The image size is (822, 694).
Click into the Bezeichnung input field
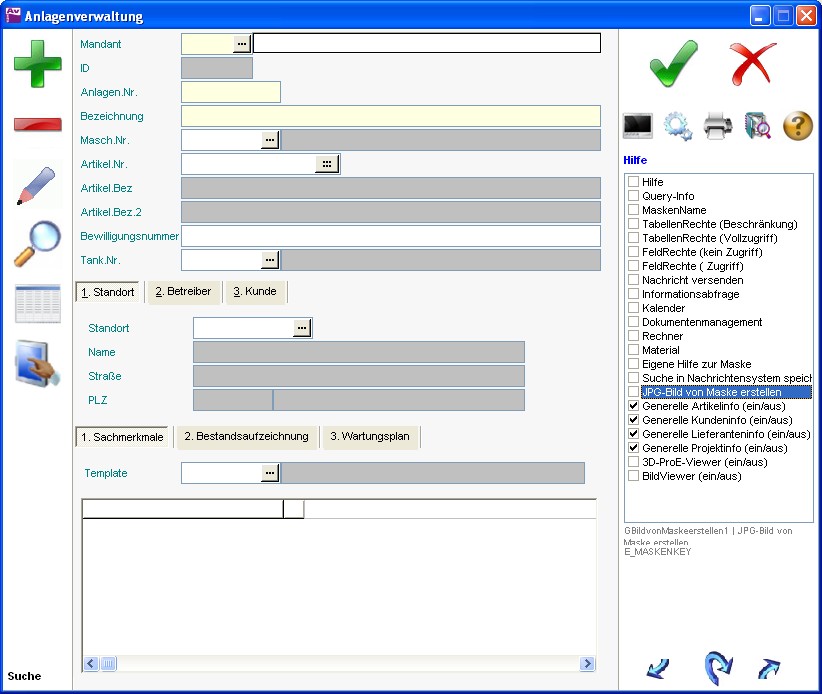[x=390, y=116]
